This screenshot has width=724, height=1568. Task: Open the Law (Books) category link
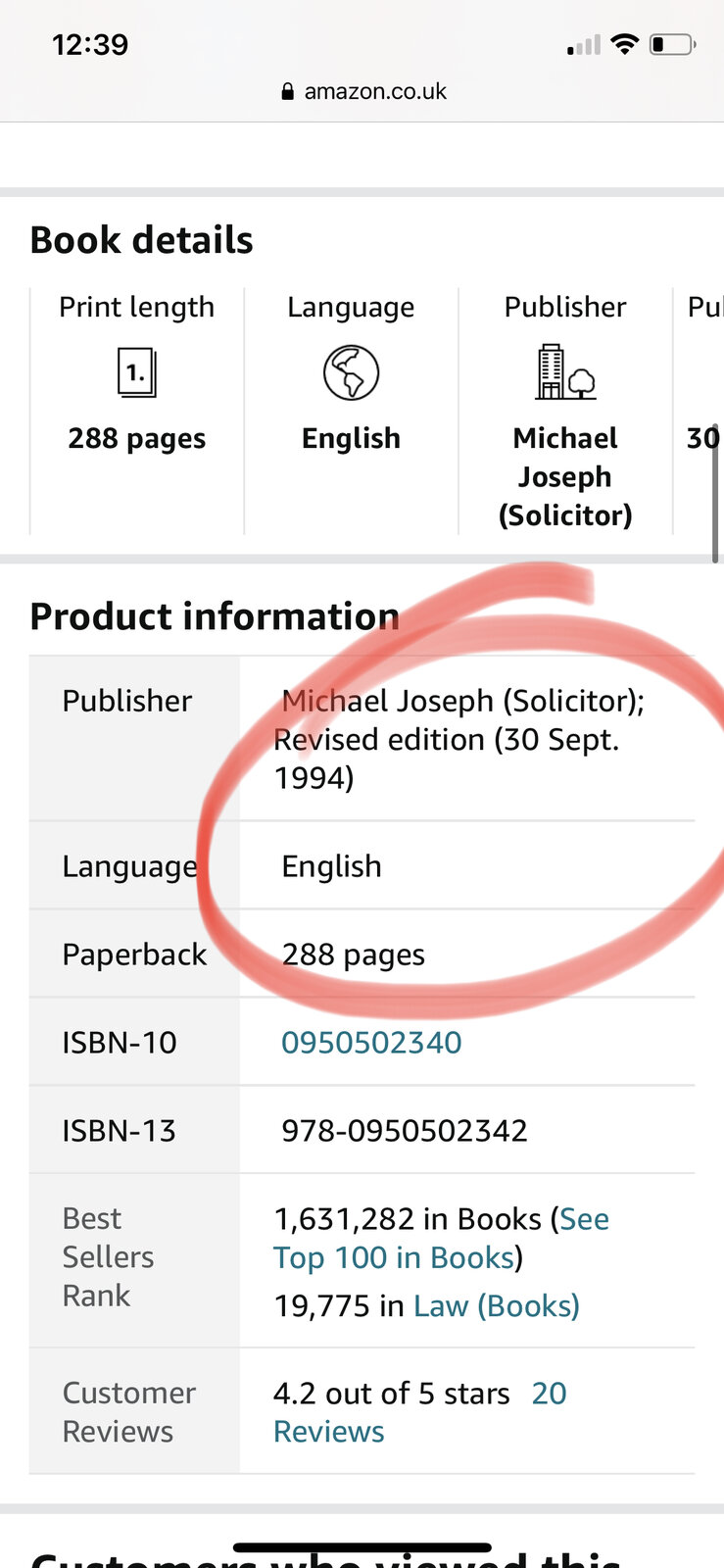tap(497, 1305)
